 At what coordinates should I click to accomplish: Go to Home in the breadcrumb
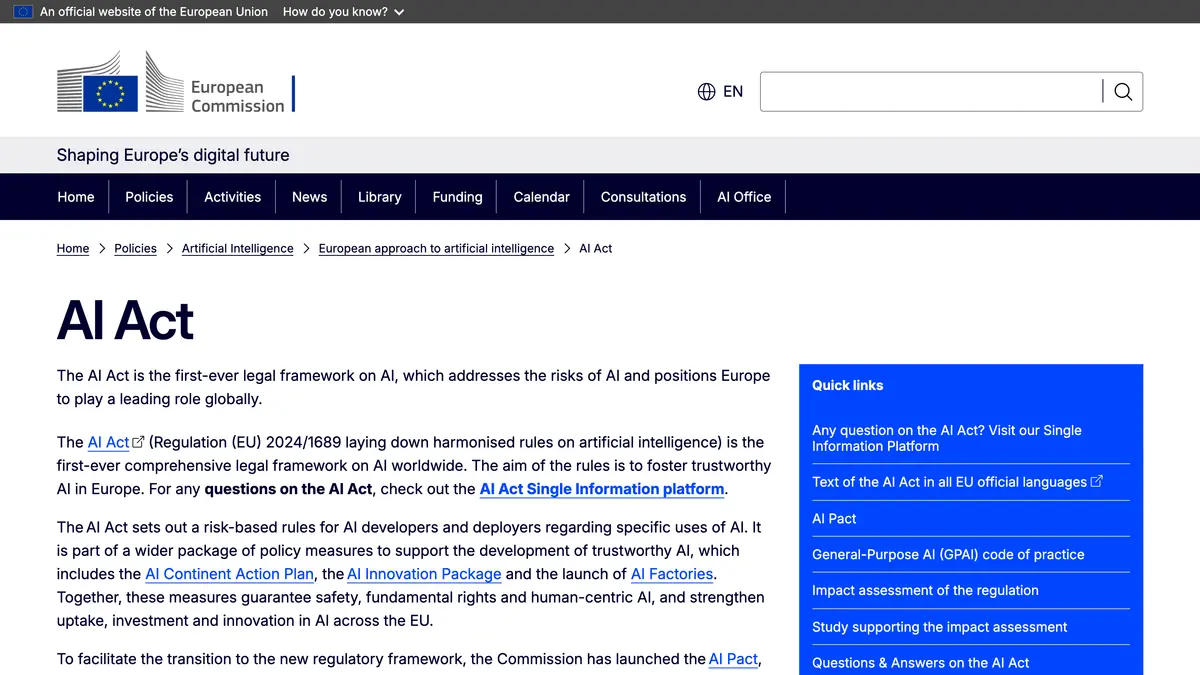point(73,248)
